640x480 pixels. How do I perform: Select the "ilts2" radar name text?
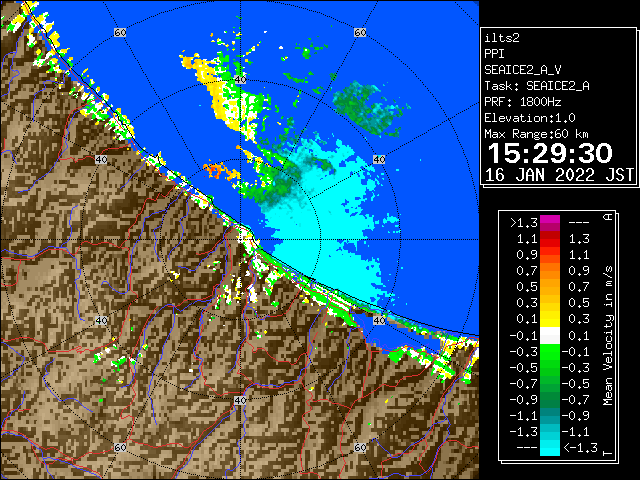[502, 38]
